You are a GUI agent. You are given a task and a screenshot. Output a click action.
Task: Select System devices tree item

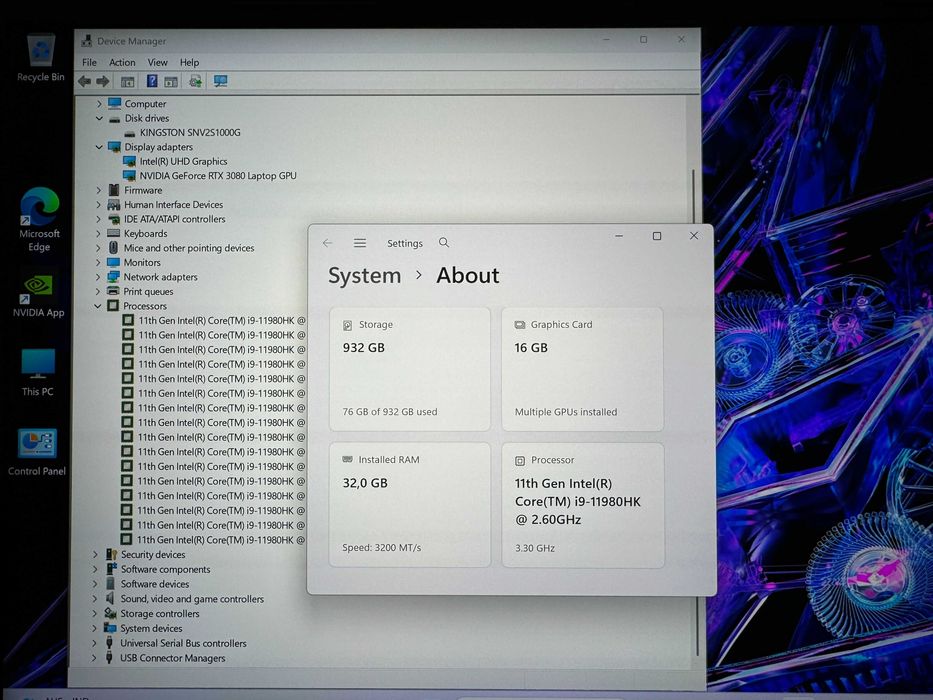pos(151,629)
